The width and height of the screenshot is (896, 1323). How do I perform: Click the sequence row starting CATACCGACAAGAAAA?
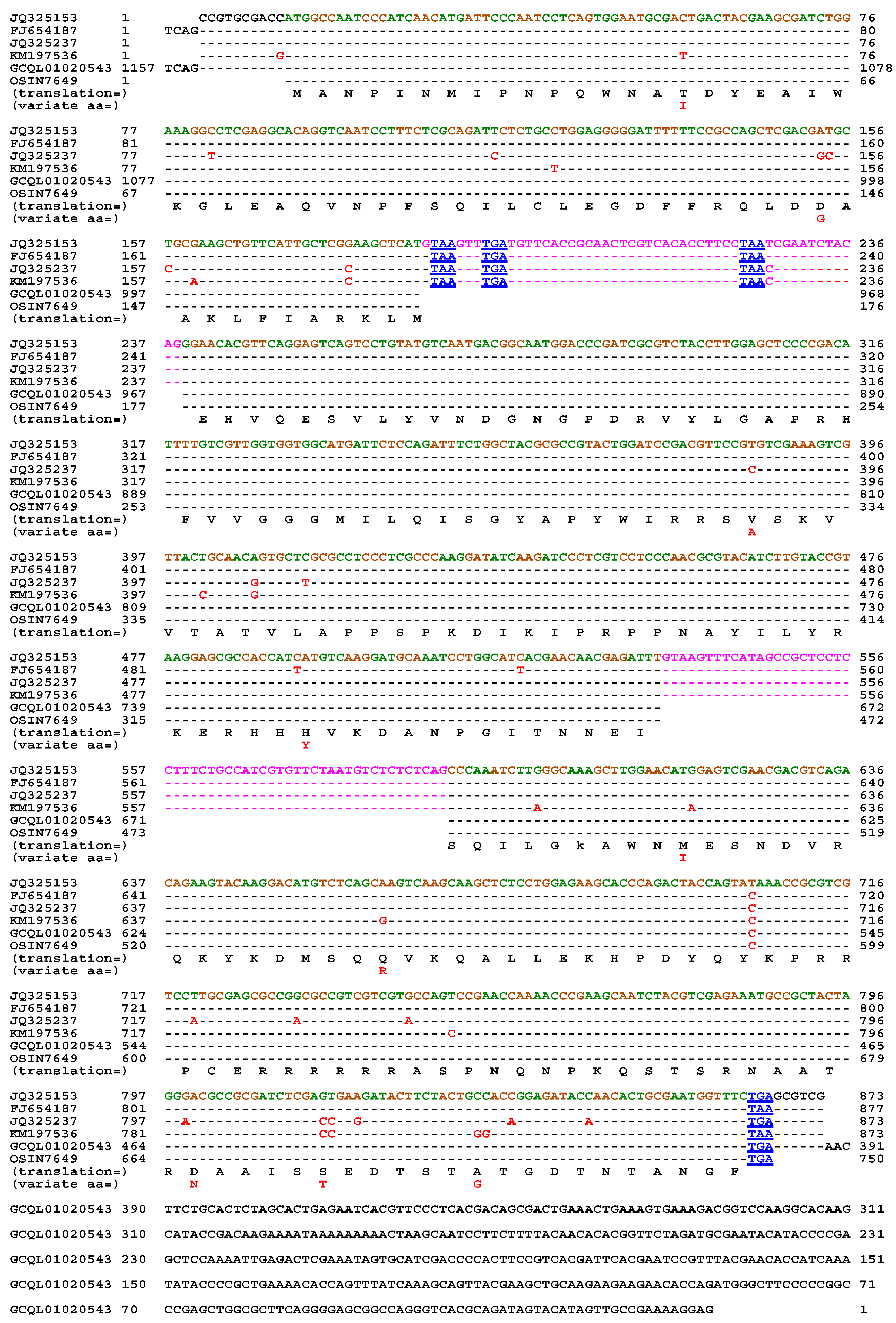(507, 1234)
